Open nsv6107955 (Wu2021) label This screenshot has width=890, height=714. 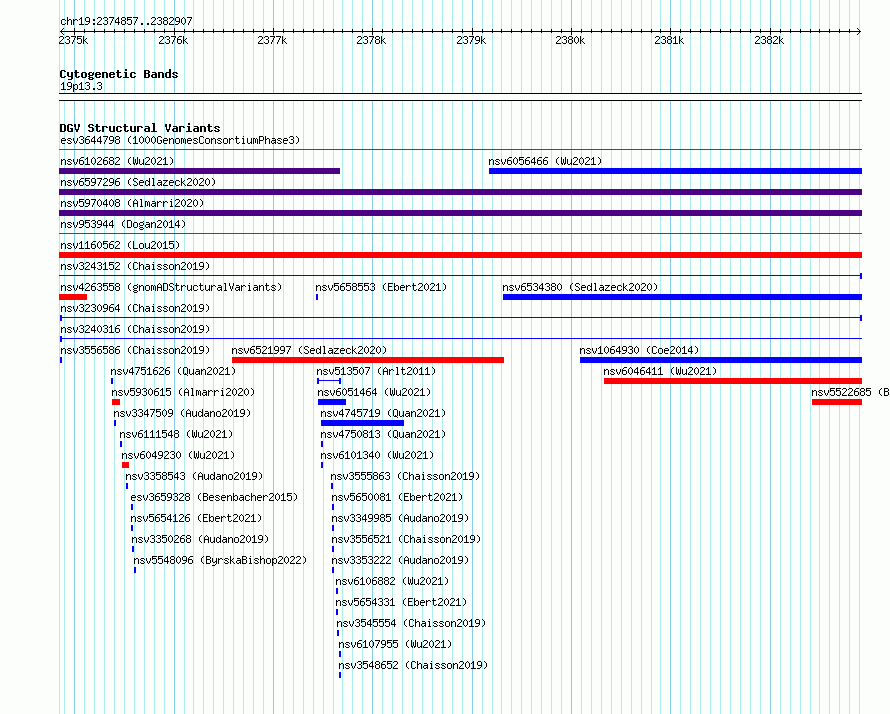point(395,644)
